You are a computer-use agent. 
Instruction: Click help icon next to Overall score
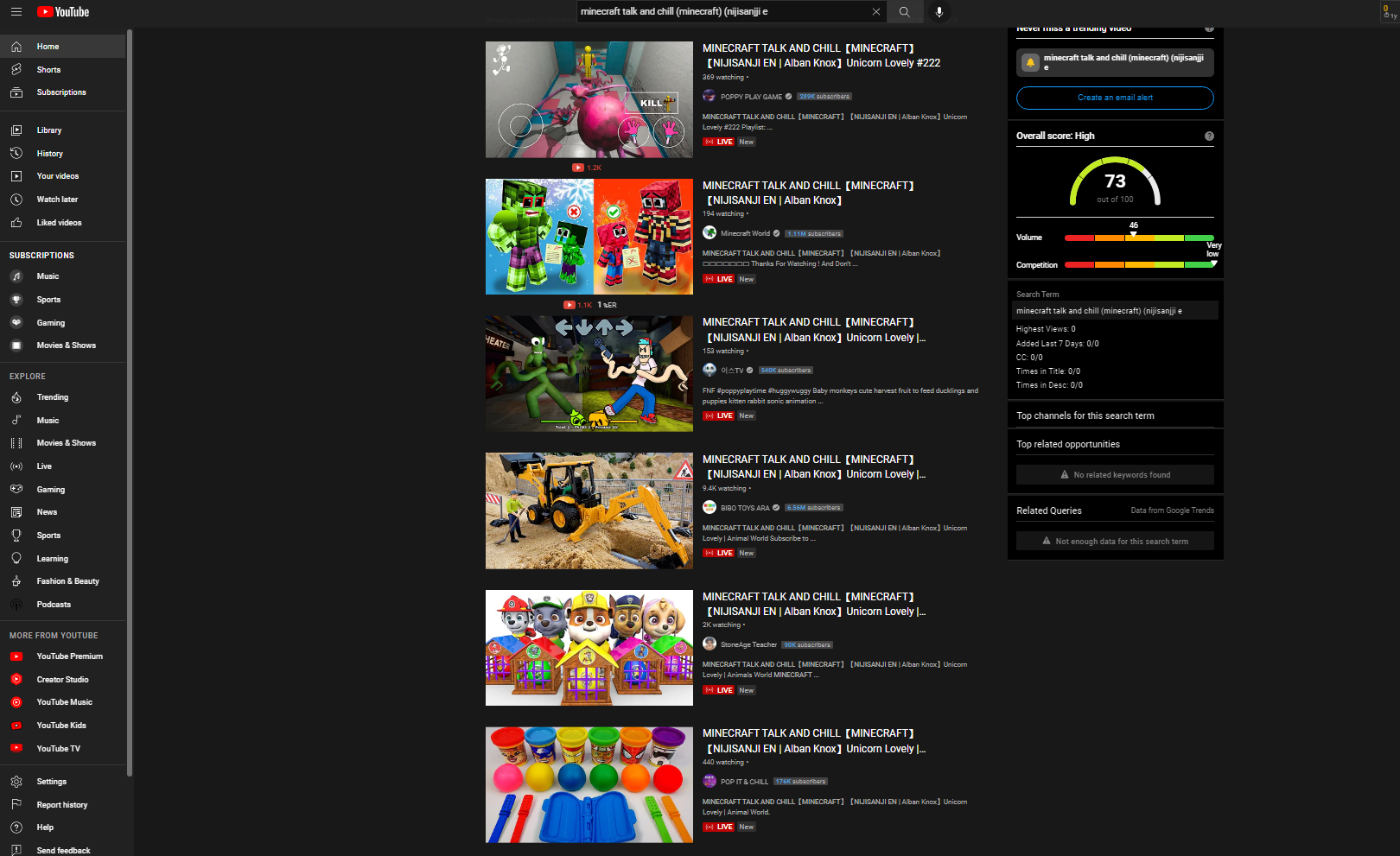point(1209,136)
